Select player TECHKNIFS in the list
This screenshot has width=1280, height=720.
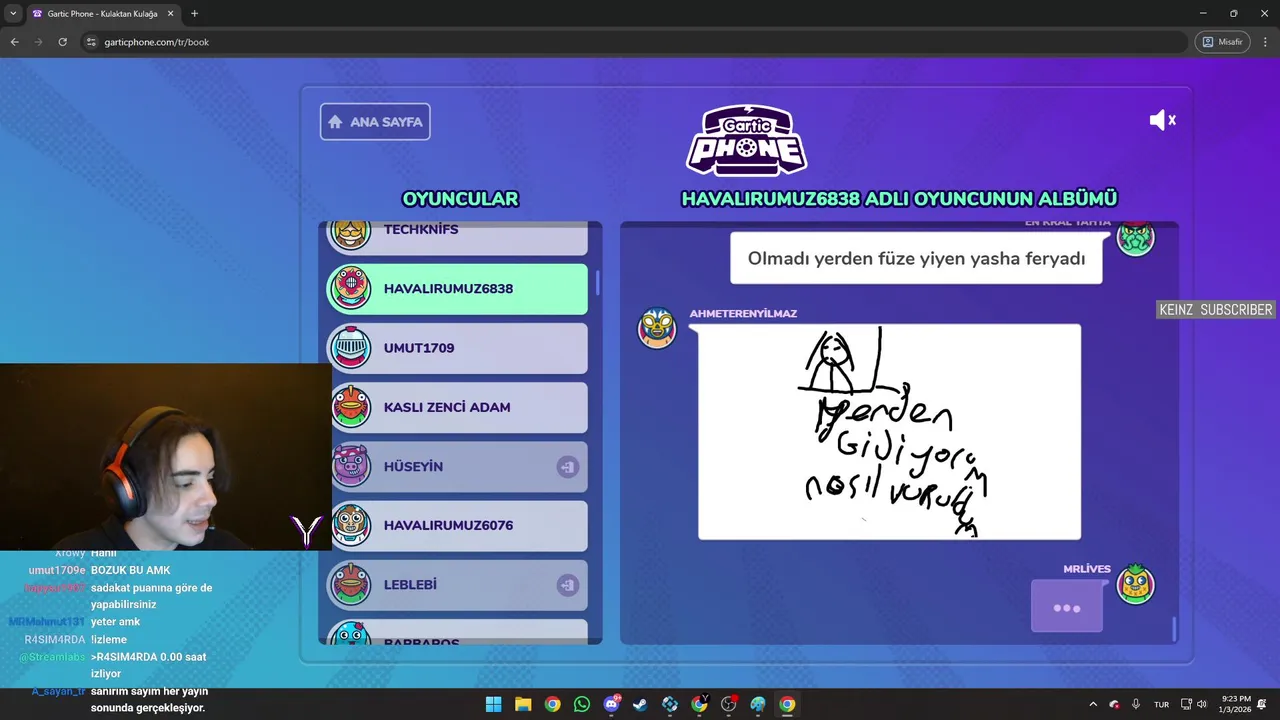(459, 237)
